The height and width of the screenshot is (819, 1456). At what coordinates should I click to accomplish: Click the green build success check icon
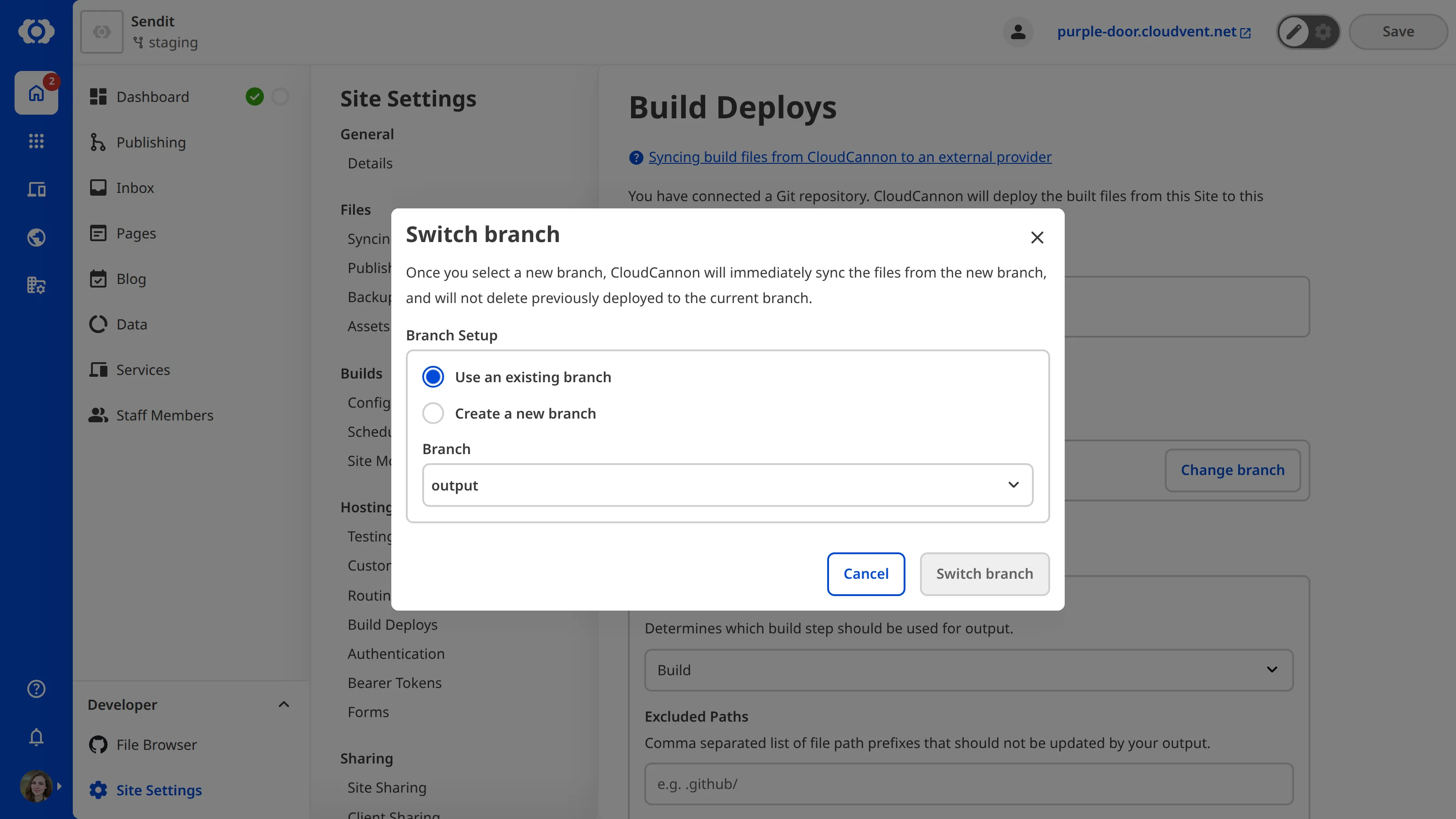[254, 96]
